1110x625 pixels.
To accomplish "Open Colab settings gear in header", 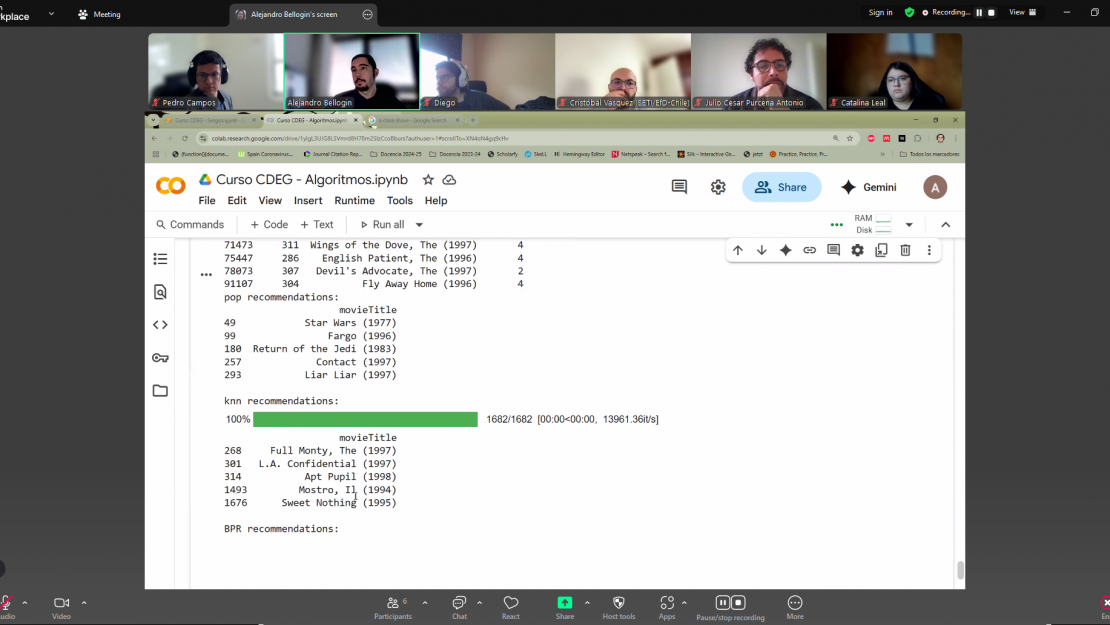I will point(718,187).
